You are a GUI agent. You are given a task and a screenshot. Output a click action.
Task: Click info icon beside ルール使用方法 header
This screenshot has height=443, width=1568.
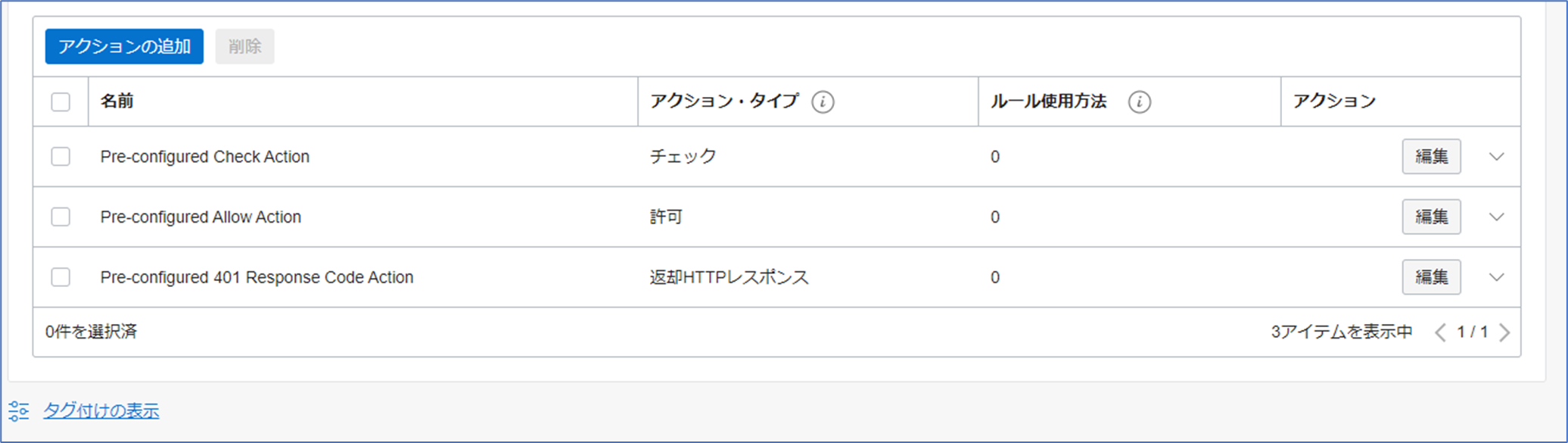tap(1139, 101)
